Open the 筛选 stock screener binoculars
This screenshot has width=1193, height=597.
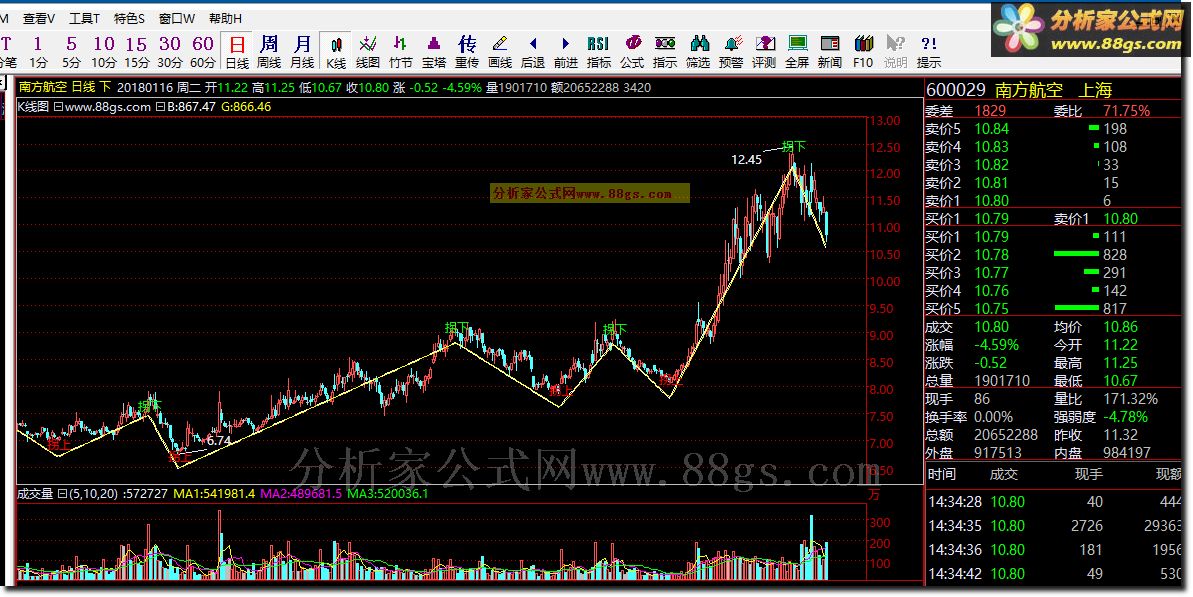click(698, 52)
